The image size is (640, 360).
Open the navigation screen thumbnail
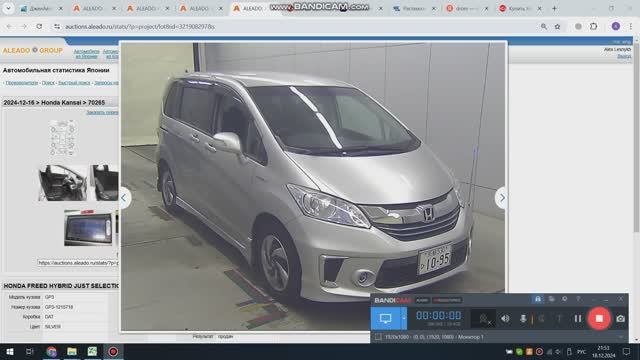[88, 228]
